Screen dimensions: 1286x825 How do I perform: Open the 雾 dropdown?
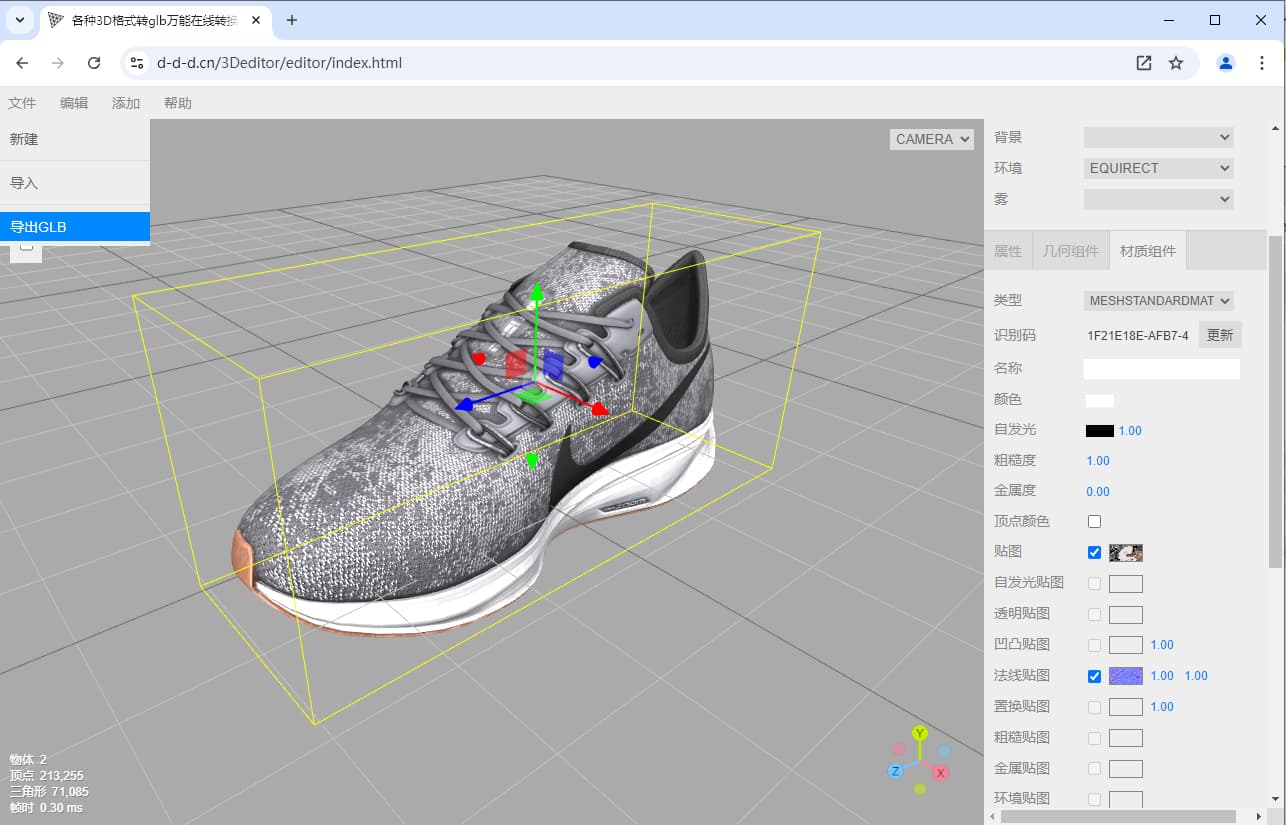pyautogui.click(x=1159, y=199)
